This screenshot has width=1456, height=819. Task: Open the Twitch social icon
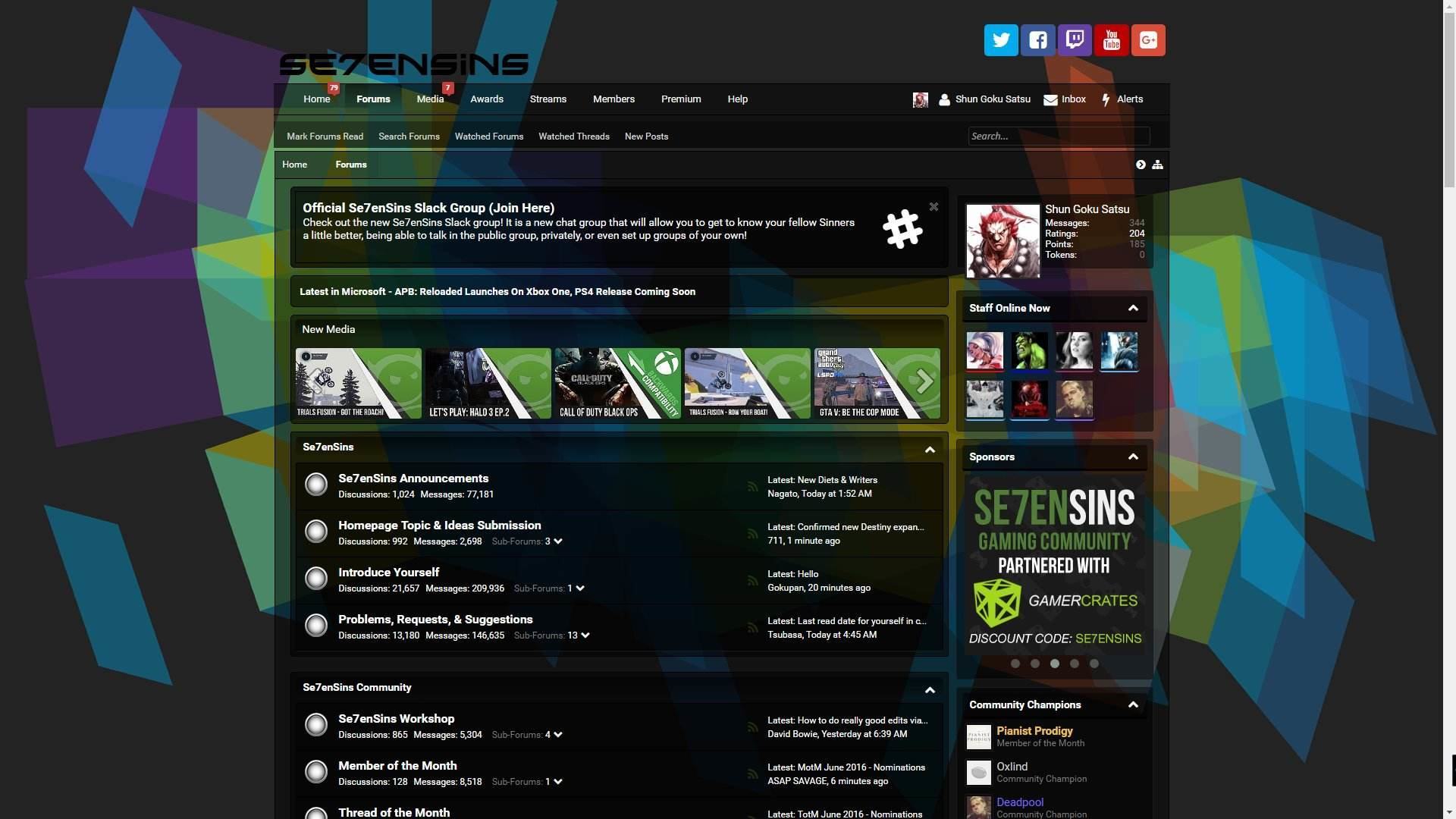[x=1075, y=40]
